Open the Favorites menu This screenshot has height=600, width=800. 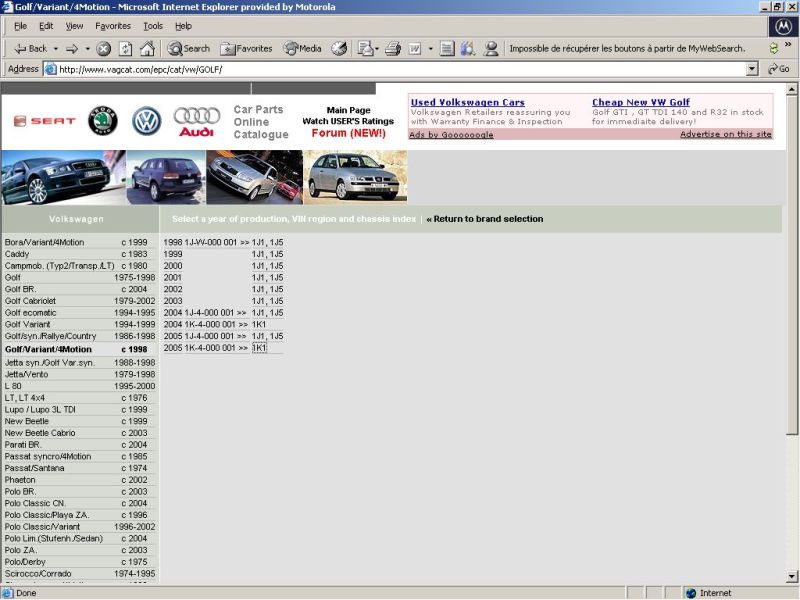(113, 26)
